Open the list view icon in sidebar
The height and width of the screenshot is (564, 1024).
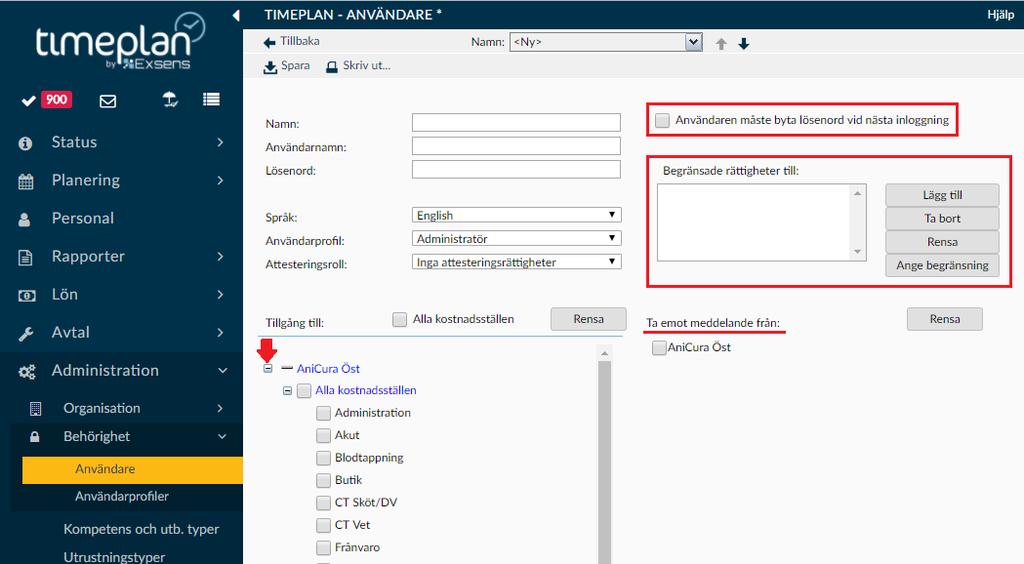(x=211, y=99)
